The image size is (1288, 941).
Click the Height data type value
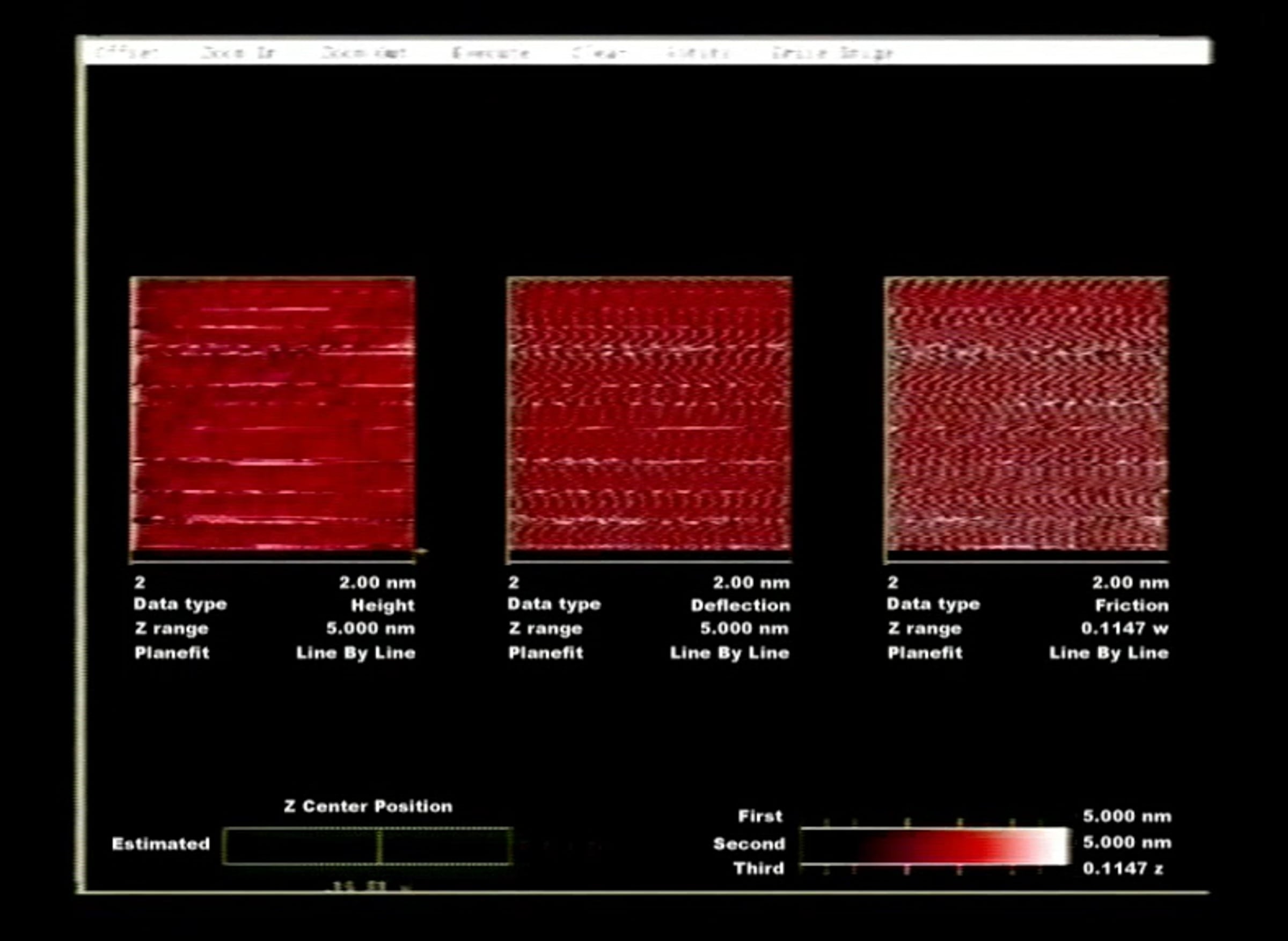[382, 606]
